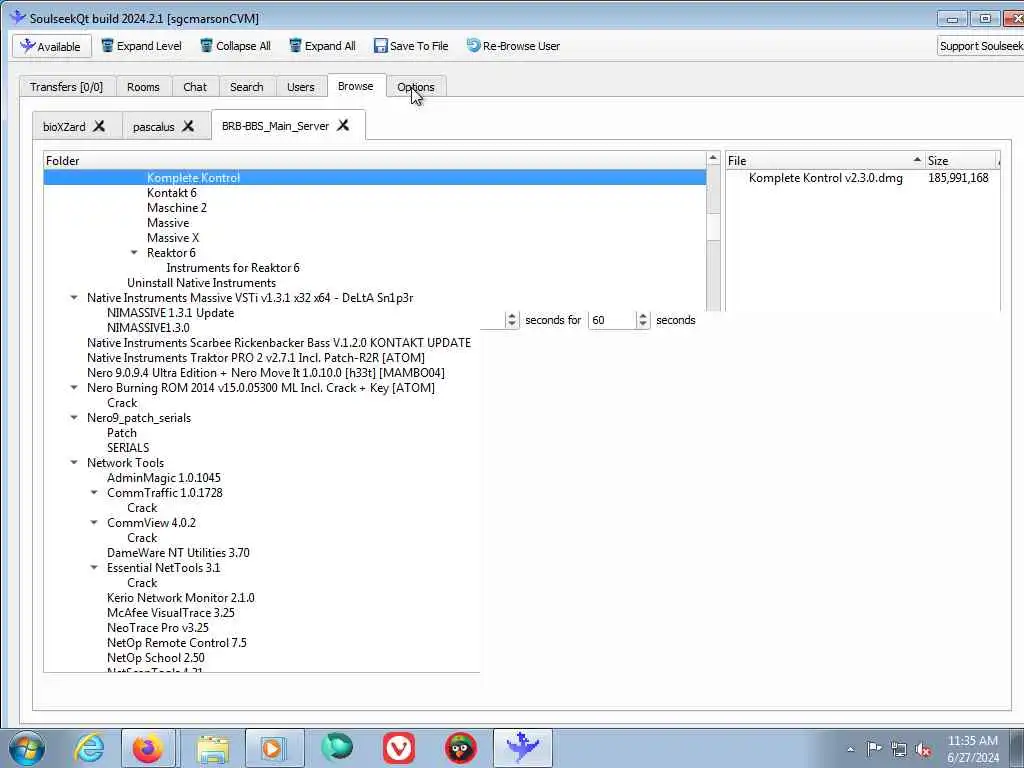This screenshot has width=1024, height=768.
Task: Click stepper arrows beside 60 seconds field
Action: click(643, 320)
